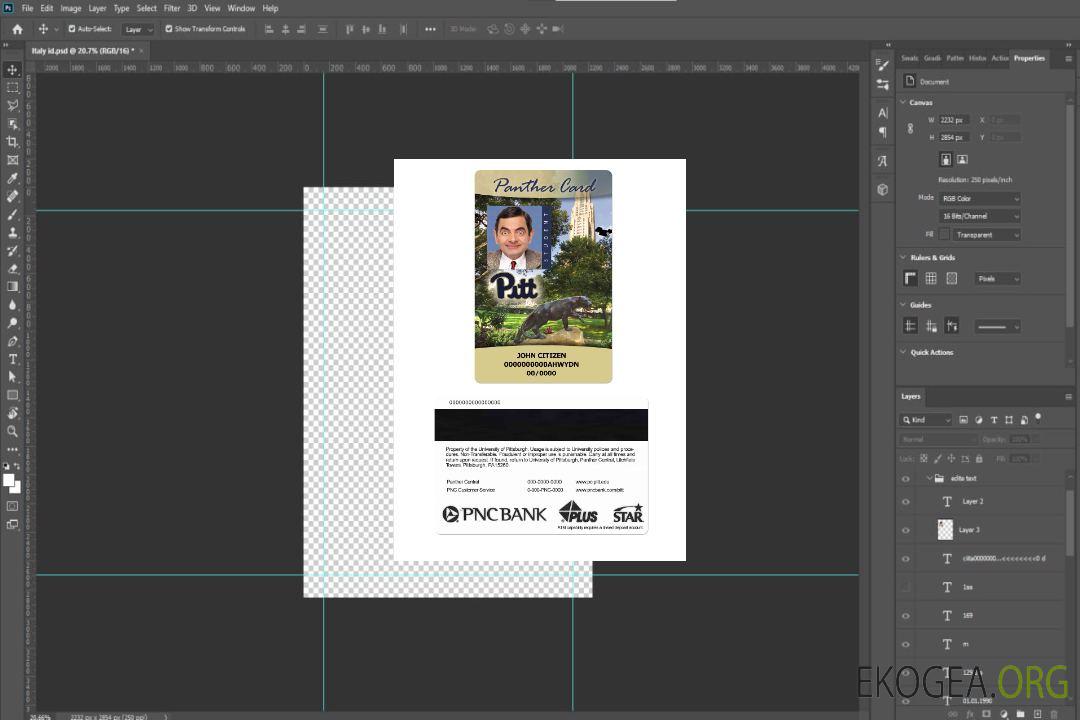
Task: Select the Rectangle shape tool
Action: pyautogui.click(x=12, y=395)
